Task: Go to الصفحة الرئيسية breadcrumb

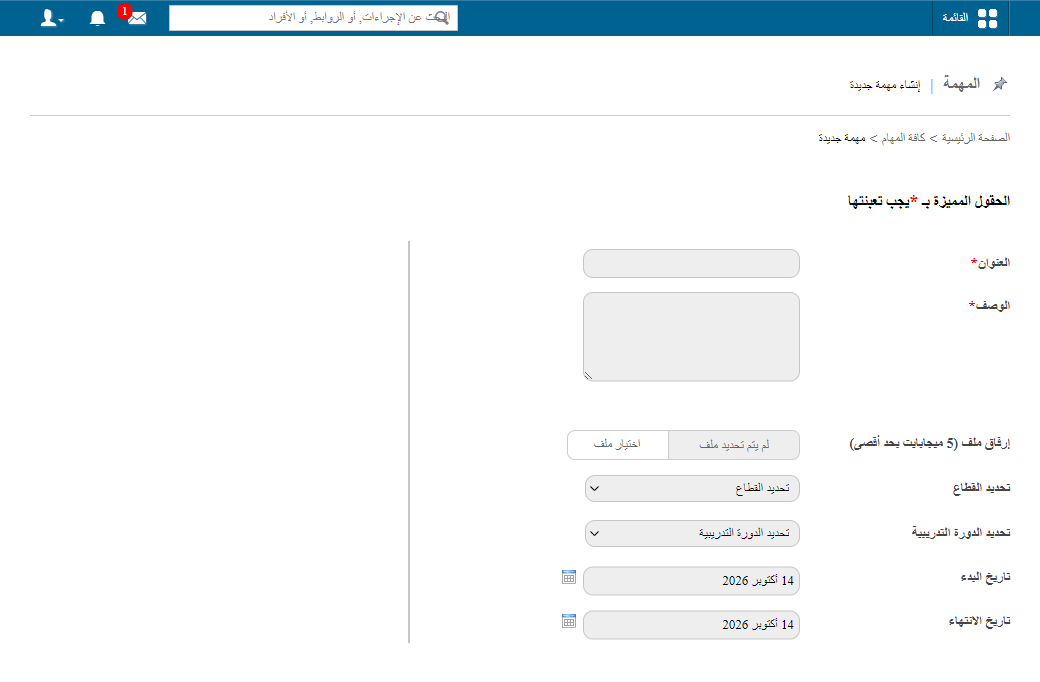Action: (976, 138)
